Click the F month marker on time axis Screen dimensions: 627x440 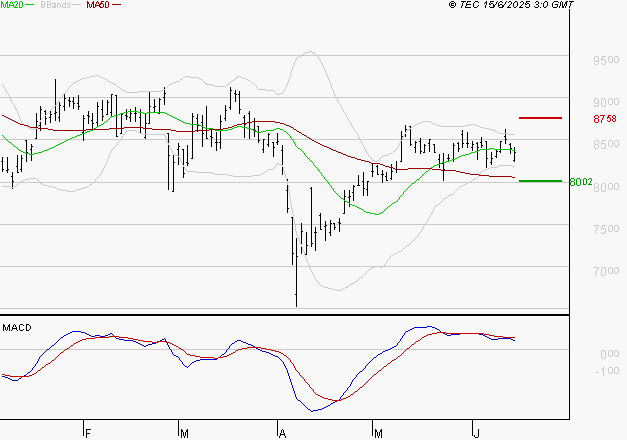click(x=88, y=433)
